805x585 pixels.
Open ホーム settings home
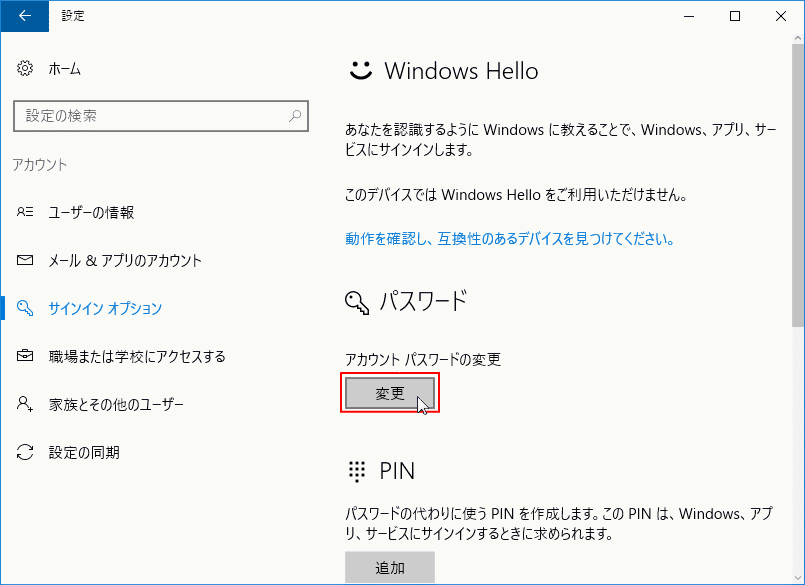tap(65, 69)
